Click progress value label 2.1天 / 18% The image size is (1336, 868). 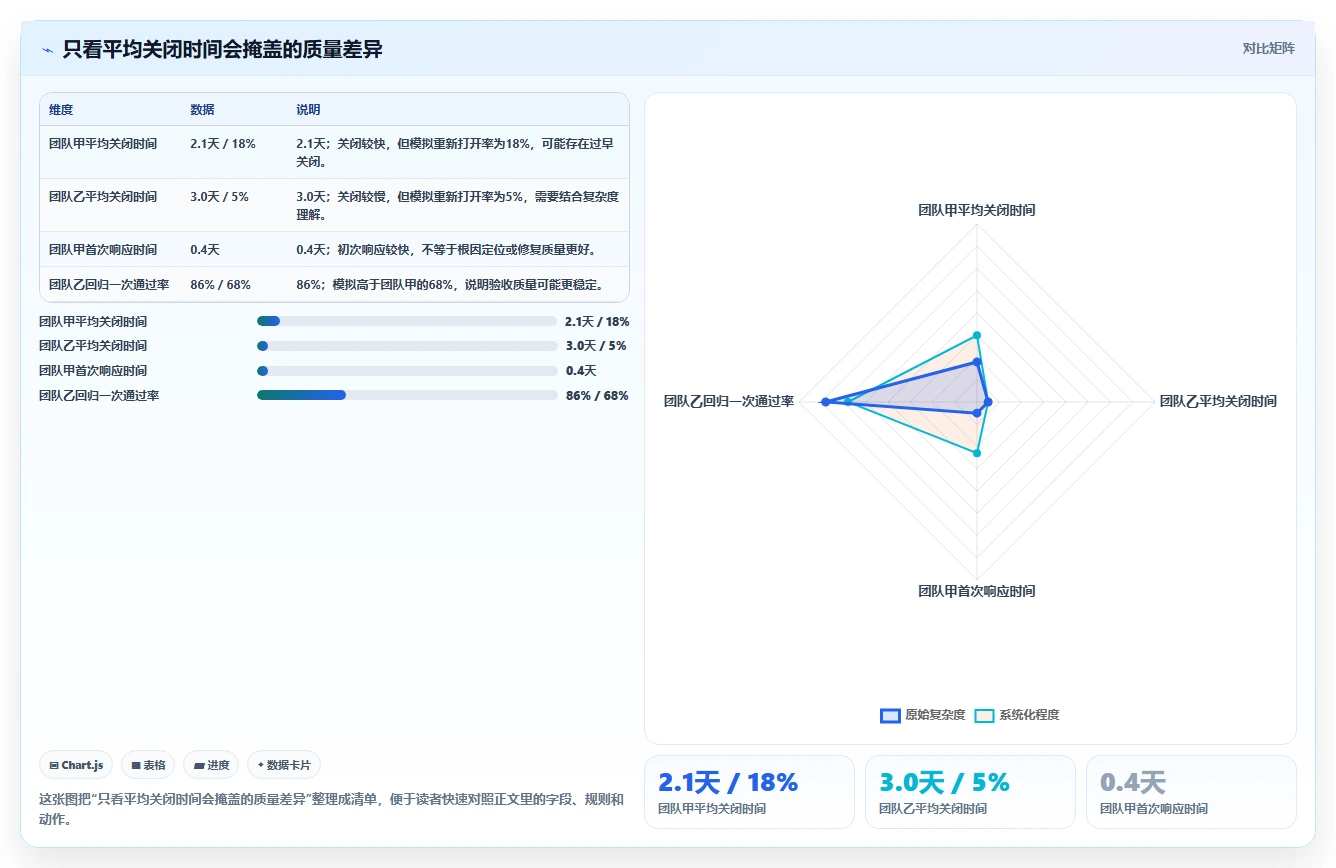click(x=597, y=321)
